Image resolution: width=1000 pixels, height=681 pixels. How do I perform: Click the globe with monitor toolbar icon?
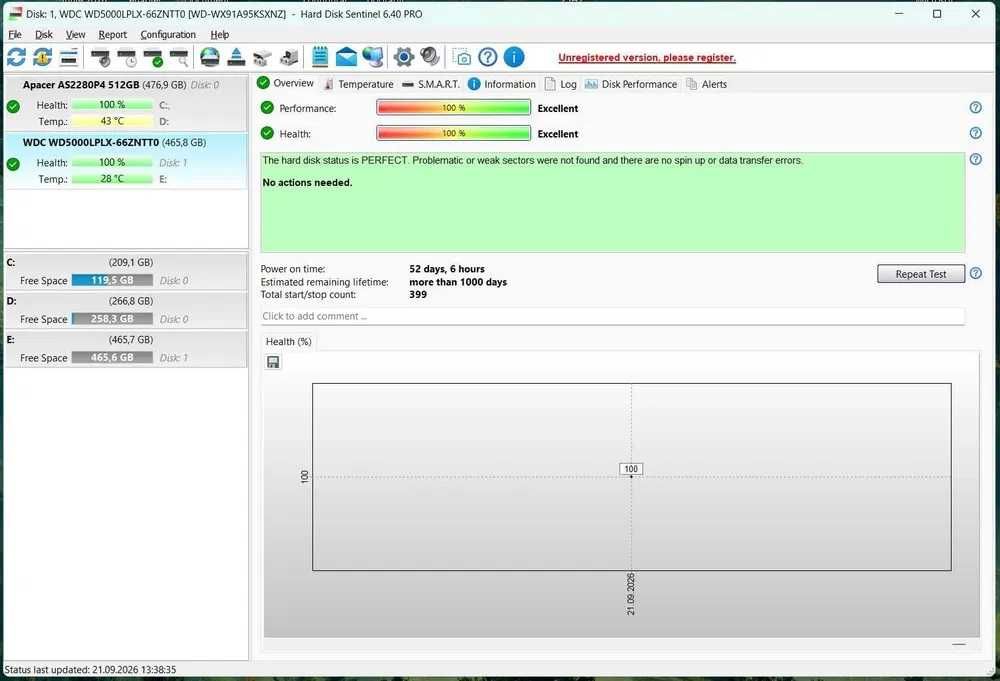[x=373, y=57]
